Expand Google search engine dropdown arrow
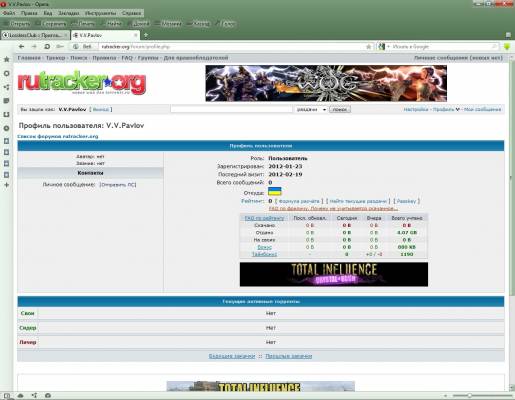This screenshot has width=515, height=400. pyautogui.click(x=389, y=47)
